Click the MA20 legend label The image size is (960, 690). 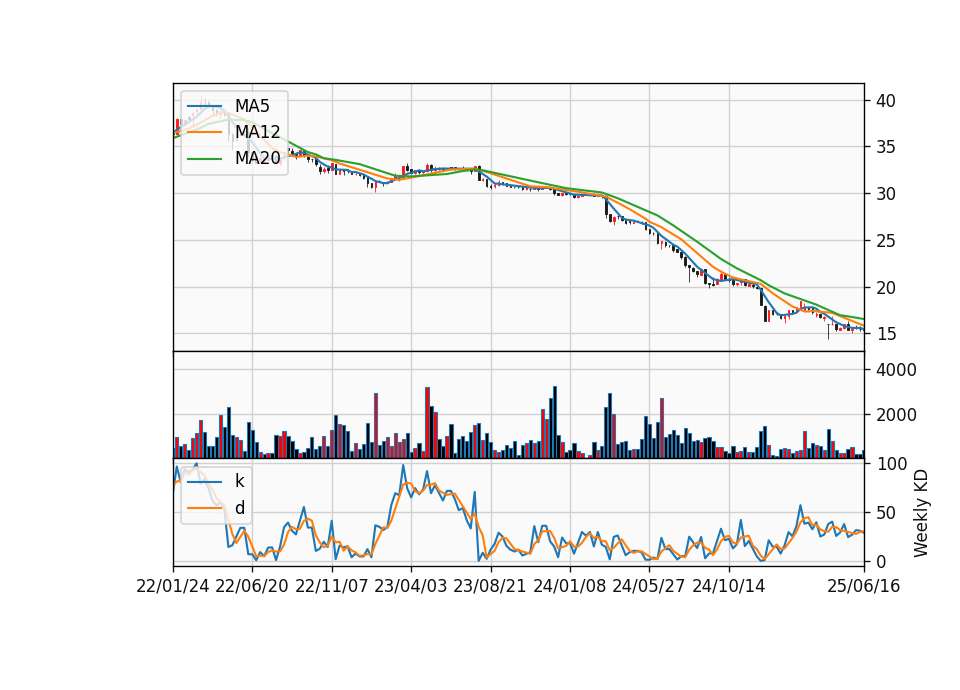click(x=258, y=159)
